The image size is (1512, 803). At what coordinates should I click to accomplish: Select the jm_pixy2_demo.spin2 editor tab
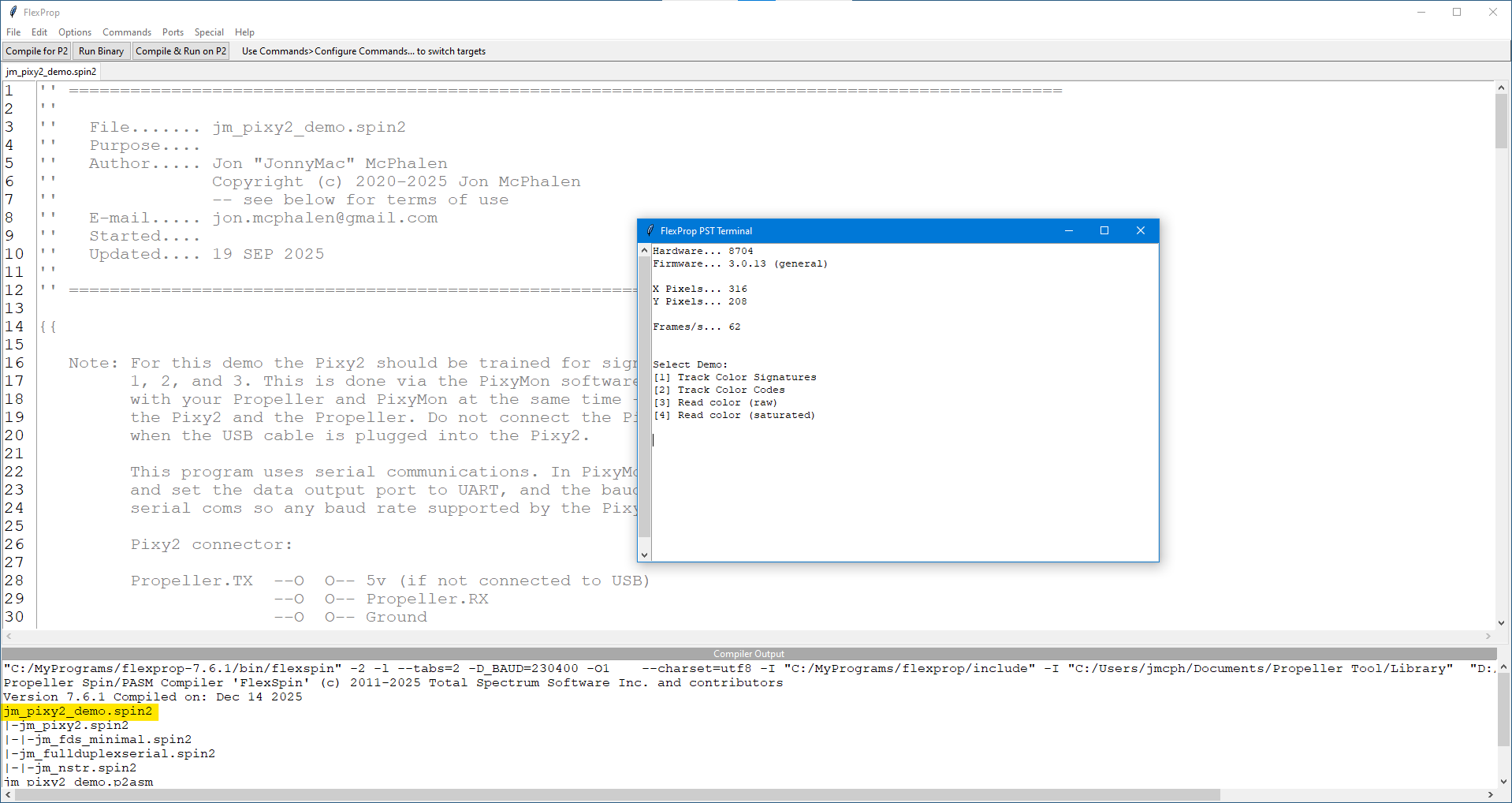tap(51, 72)
